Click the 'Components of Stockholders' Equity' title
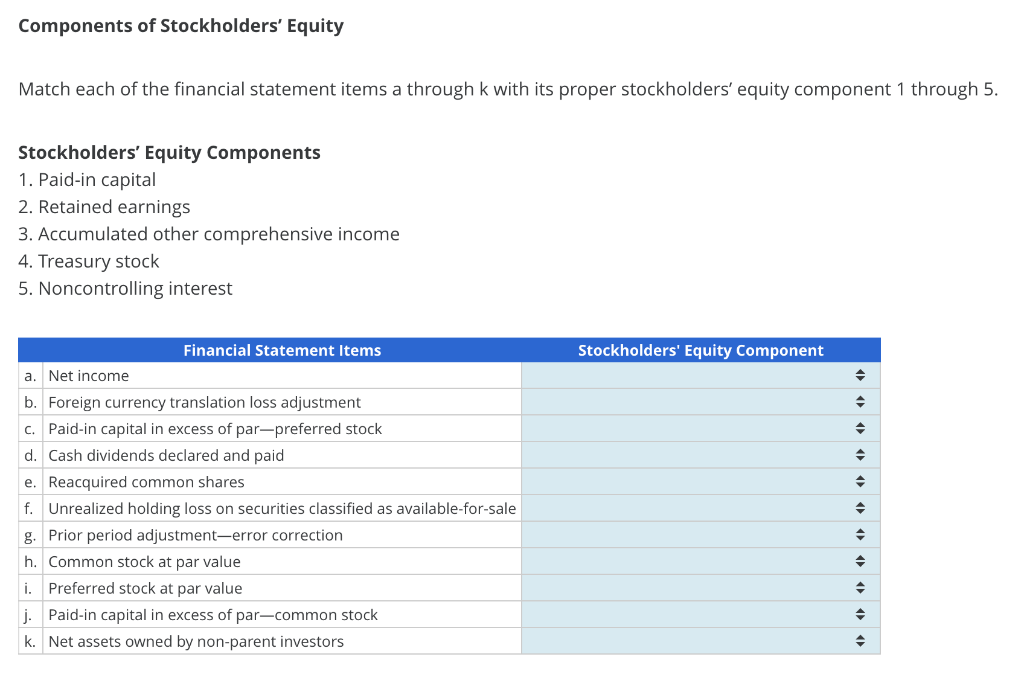 pyautogui.click(x=180, y=25)
